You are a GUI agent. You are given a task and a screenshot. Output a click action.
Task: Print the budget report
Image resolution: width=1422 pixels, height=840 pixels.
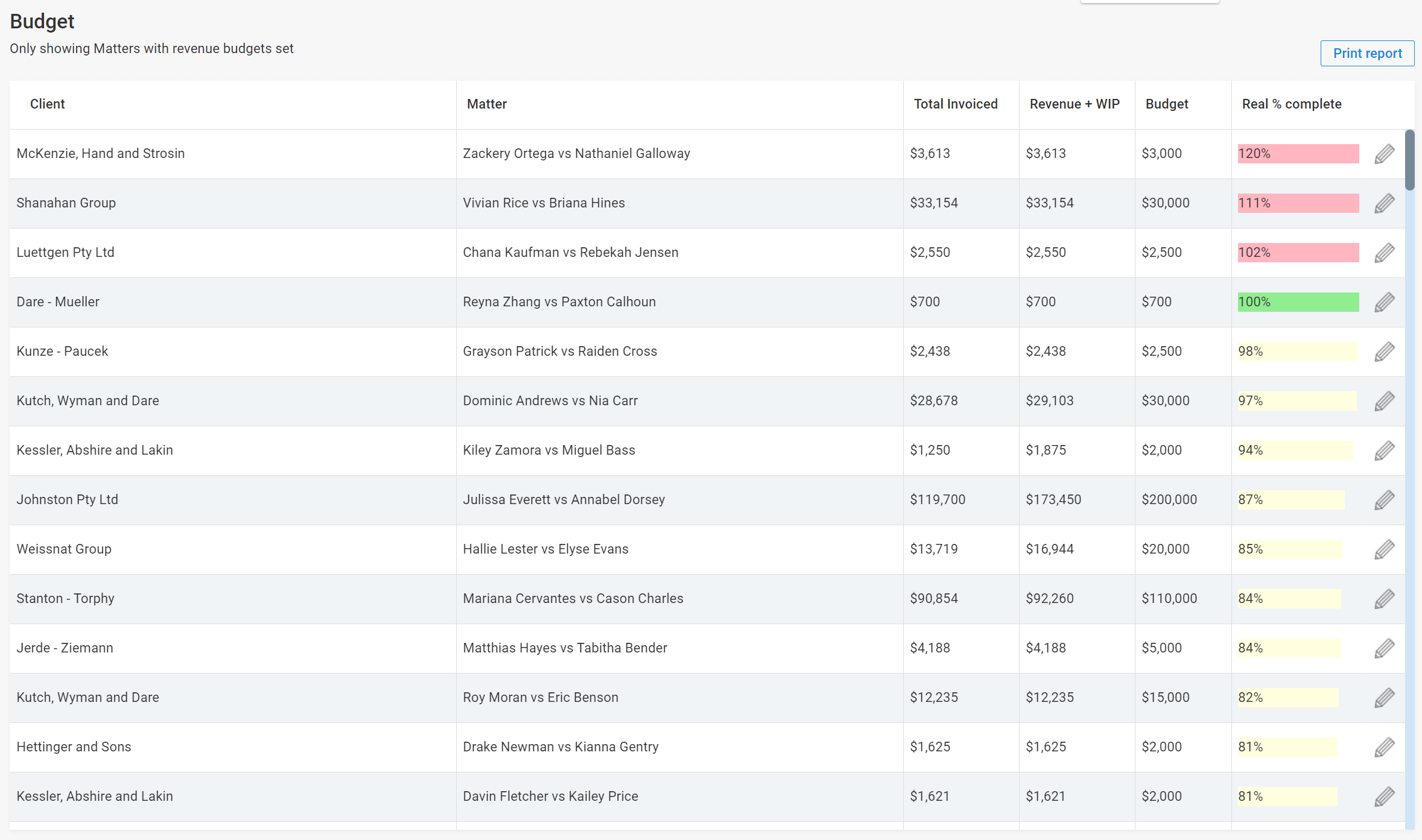[x=1367, y=53]
